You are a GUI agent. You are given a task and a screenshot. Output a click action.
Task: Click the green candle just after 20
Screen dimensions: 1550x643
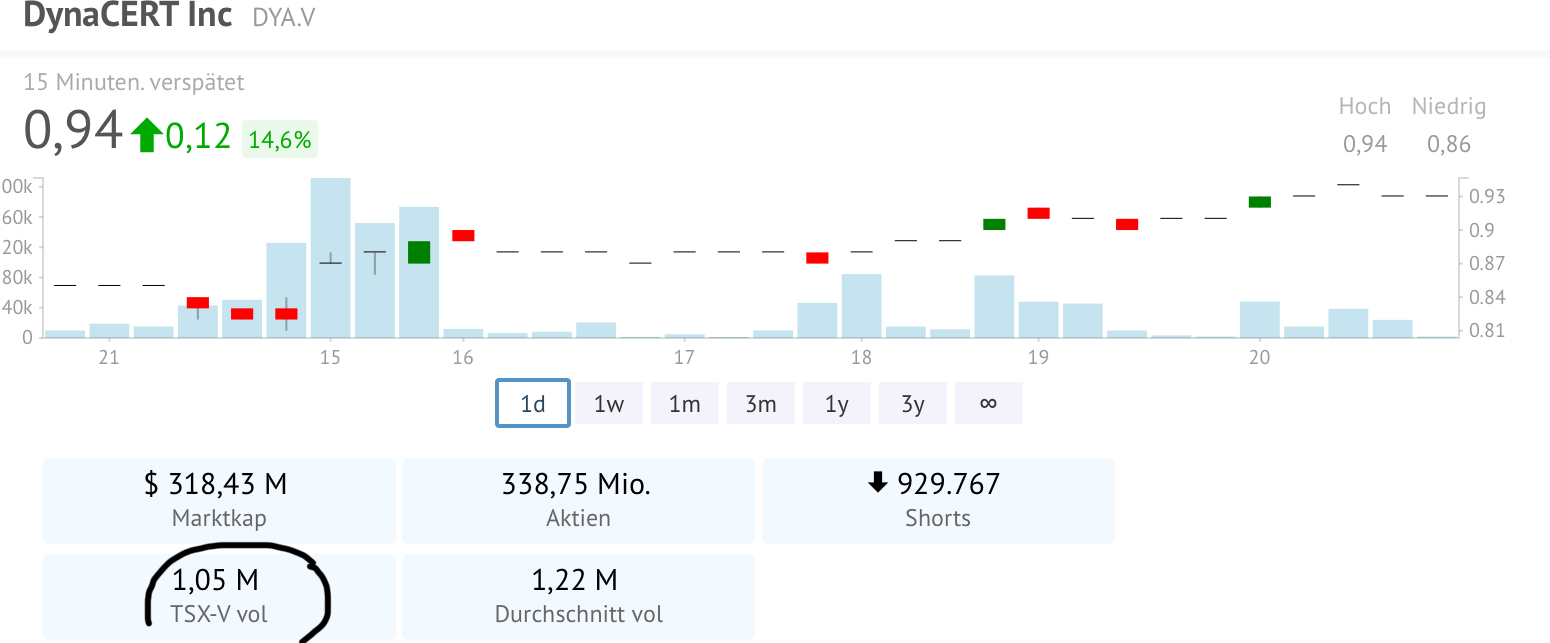[1260, 202]
